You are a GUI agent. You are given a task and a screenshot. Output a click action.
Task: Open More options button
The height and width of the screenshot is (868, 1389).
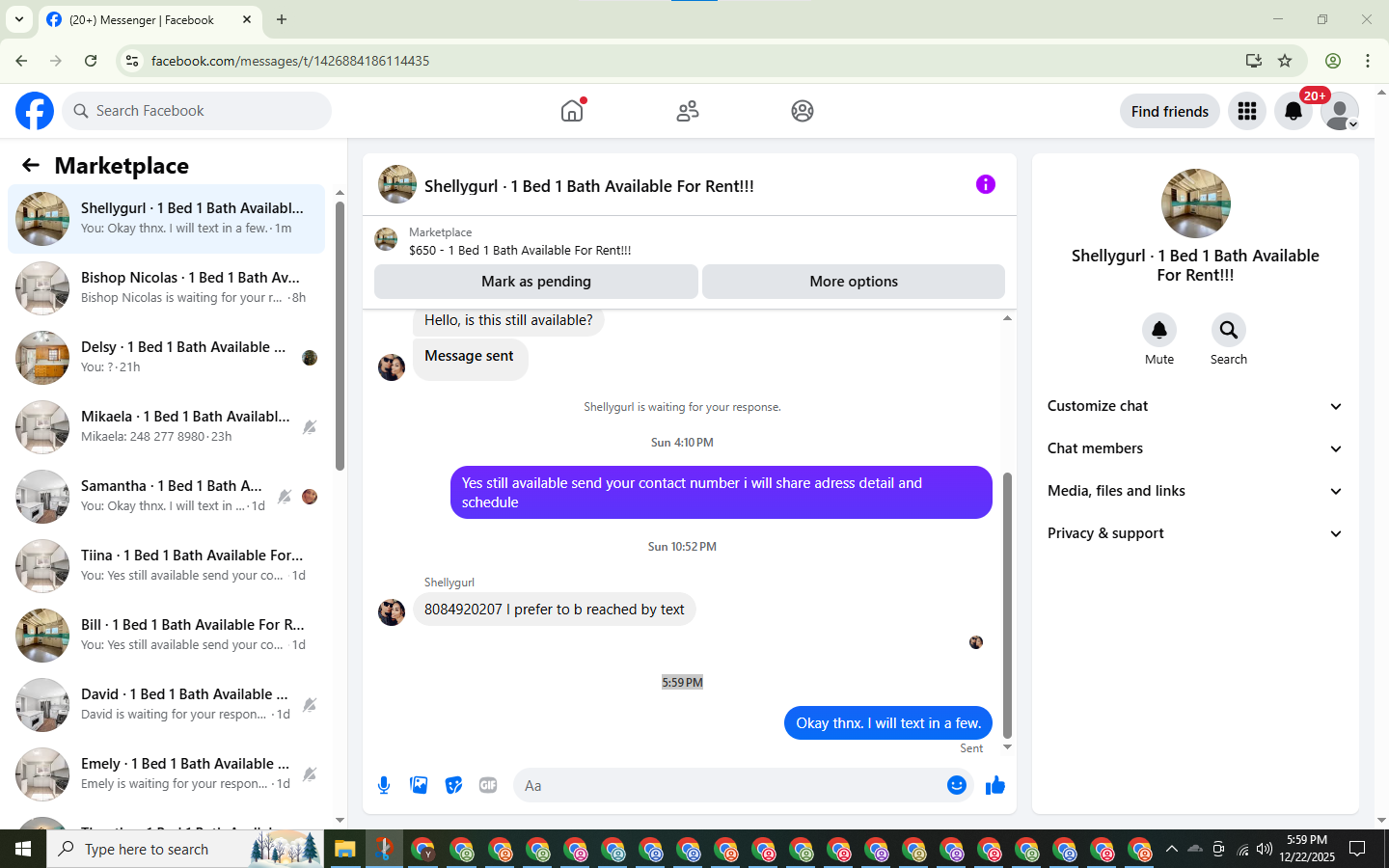pyautogui.click(x=854, y=282)
